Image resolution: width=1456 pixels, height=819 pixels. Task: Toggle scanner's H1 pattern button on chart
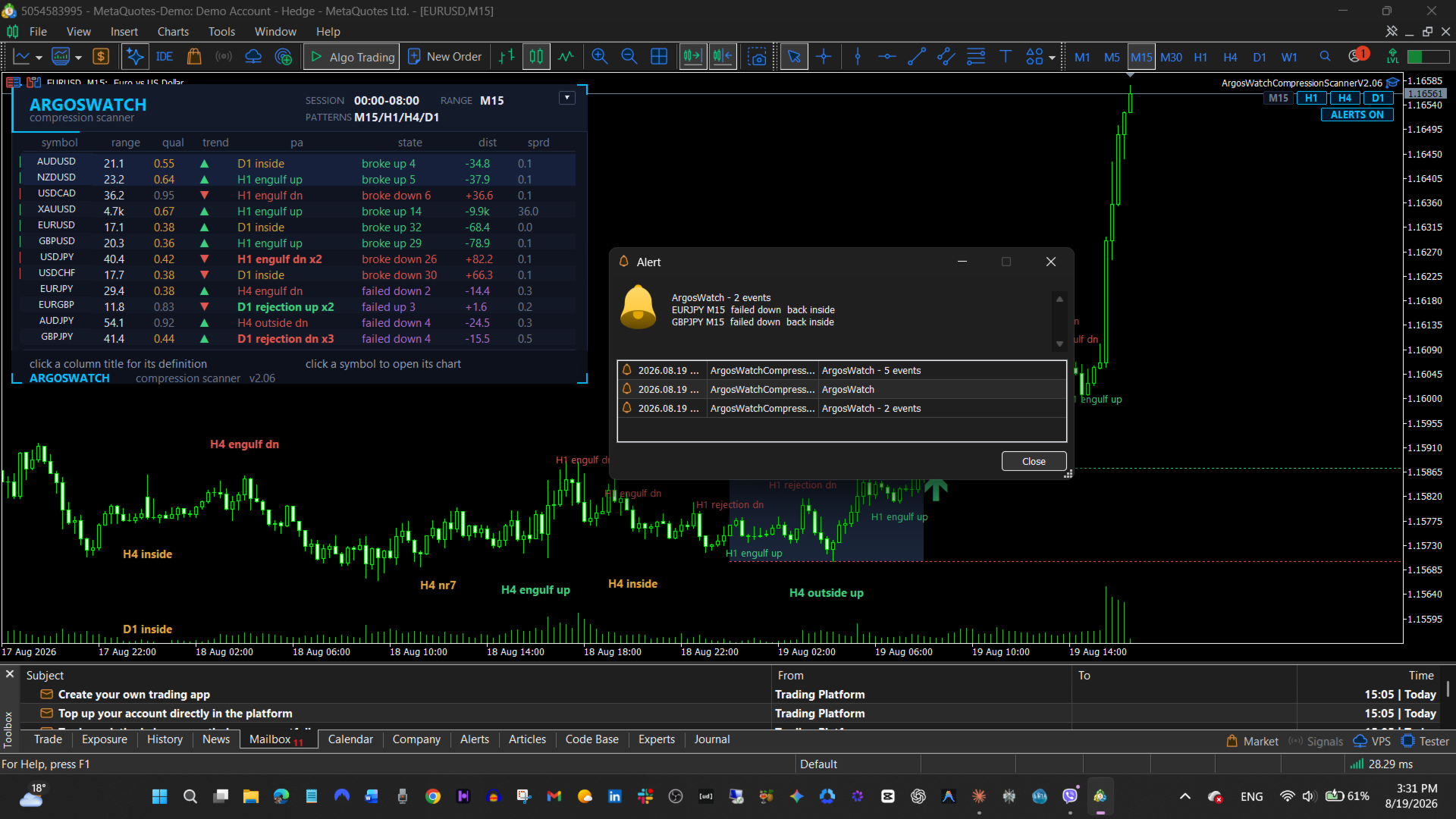click(x=1311, y=98)
